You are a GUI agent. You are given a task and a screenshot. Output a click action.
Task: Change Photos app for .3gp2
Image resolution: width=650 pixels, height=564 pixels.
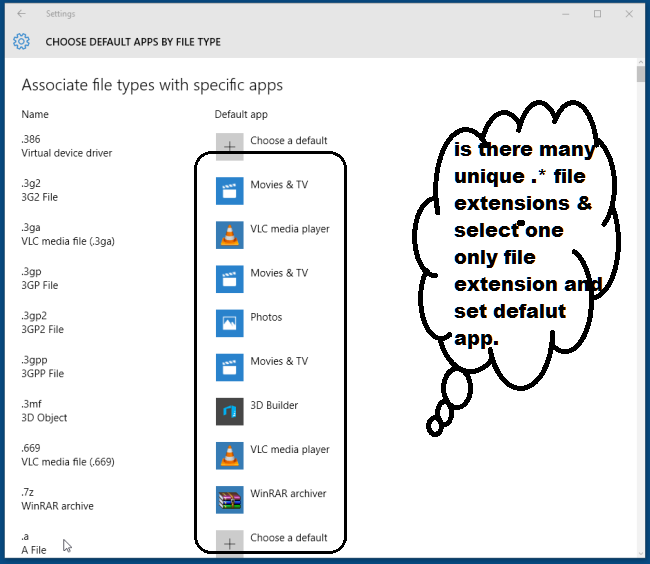coord(266,317)
